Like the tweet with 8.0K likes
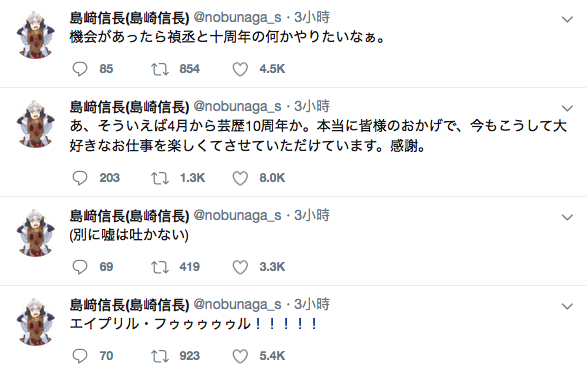This screenshot has width=586, height=373. click(x=240, y=178)
